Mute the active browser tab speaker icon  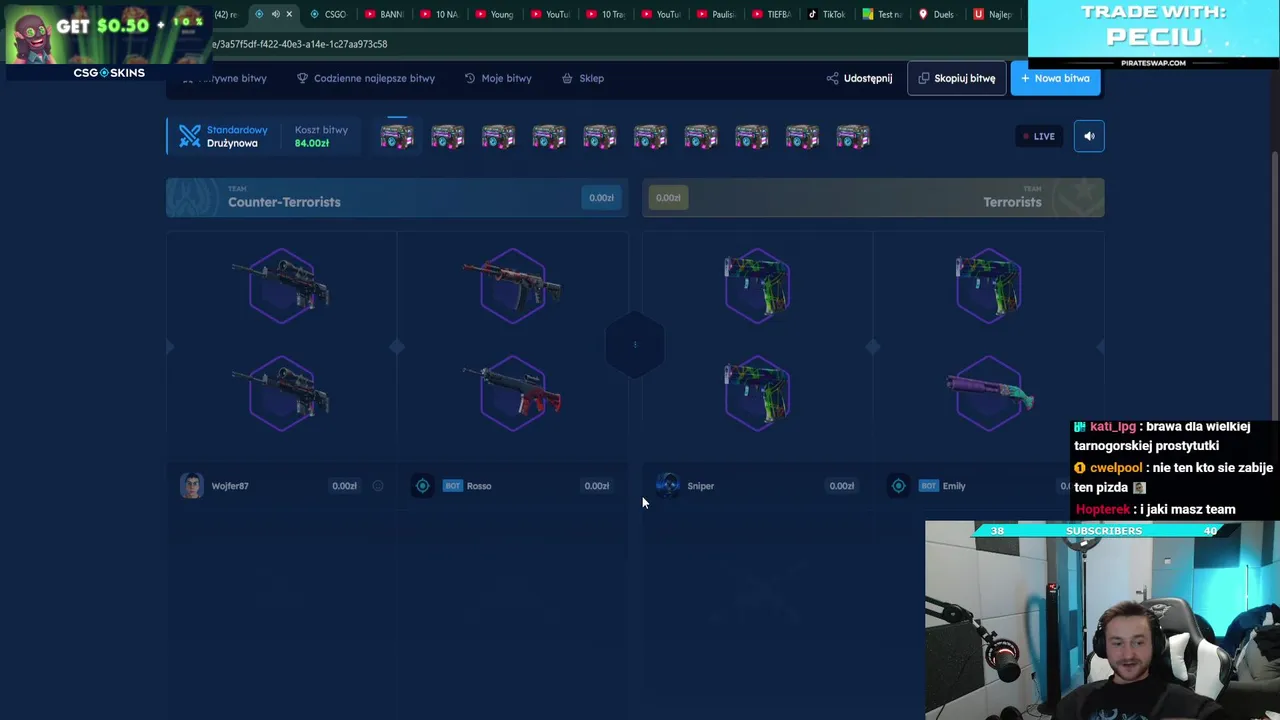pyautogui.click(x=275, y=14)
